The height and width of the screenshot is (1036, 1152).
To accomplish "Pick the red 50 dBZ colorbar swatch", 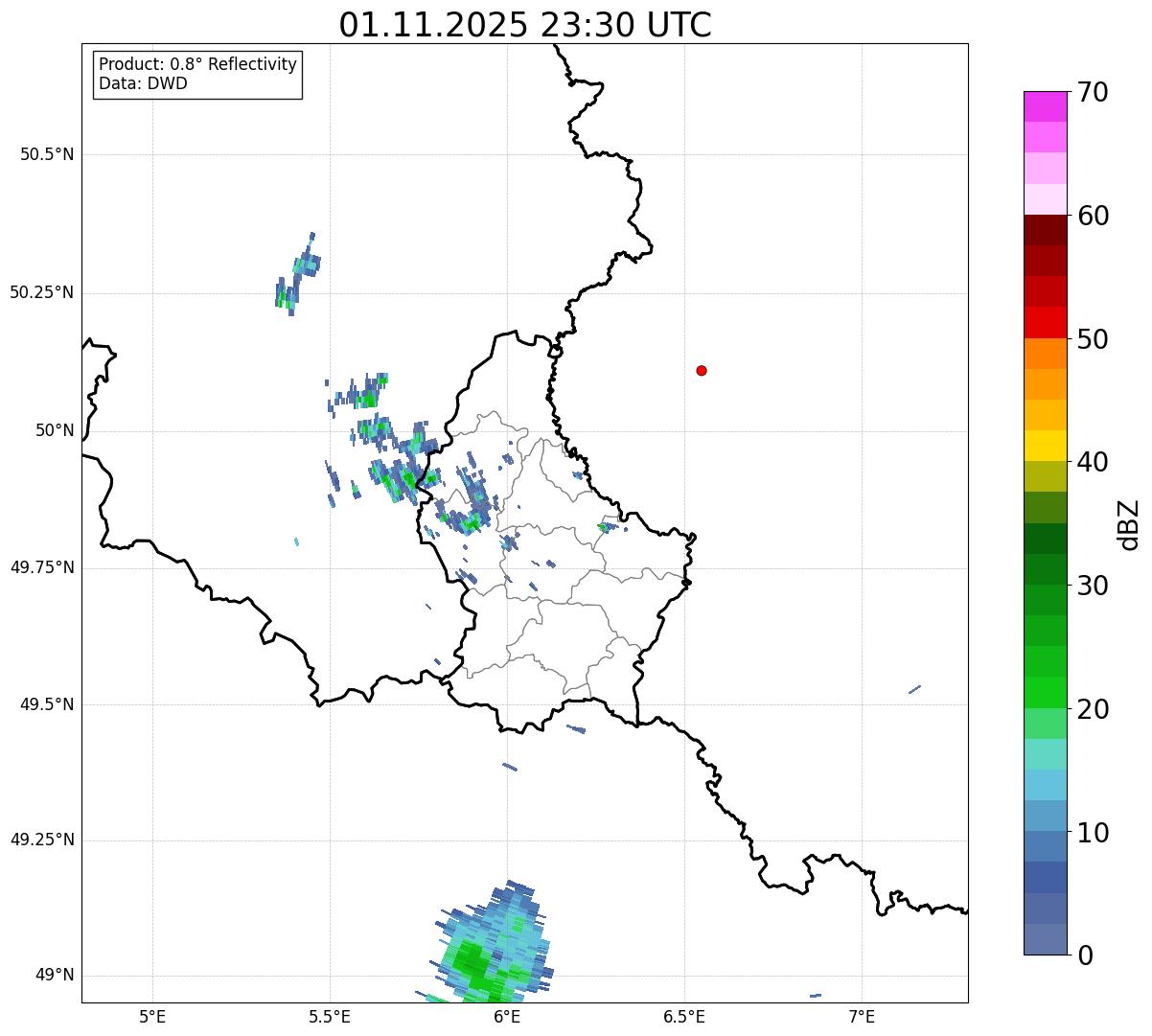I will click(1045, 323).
